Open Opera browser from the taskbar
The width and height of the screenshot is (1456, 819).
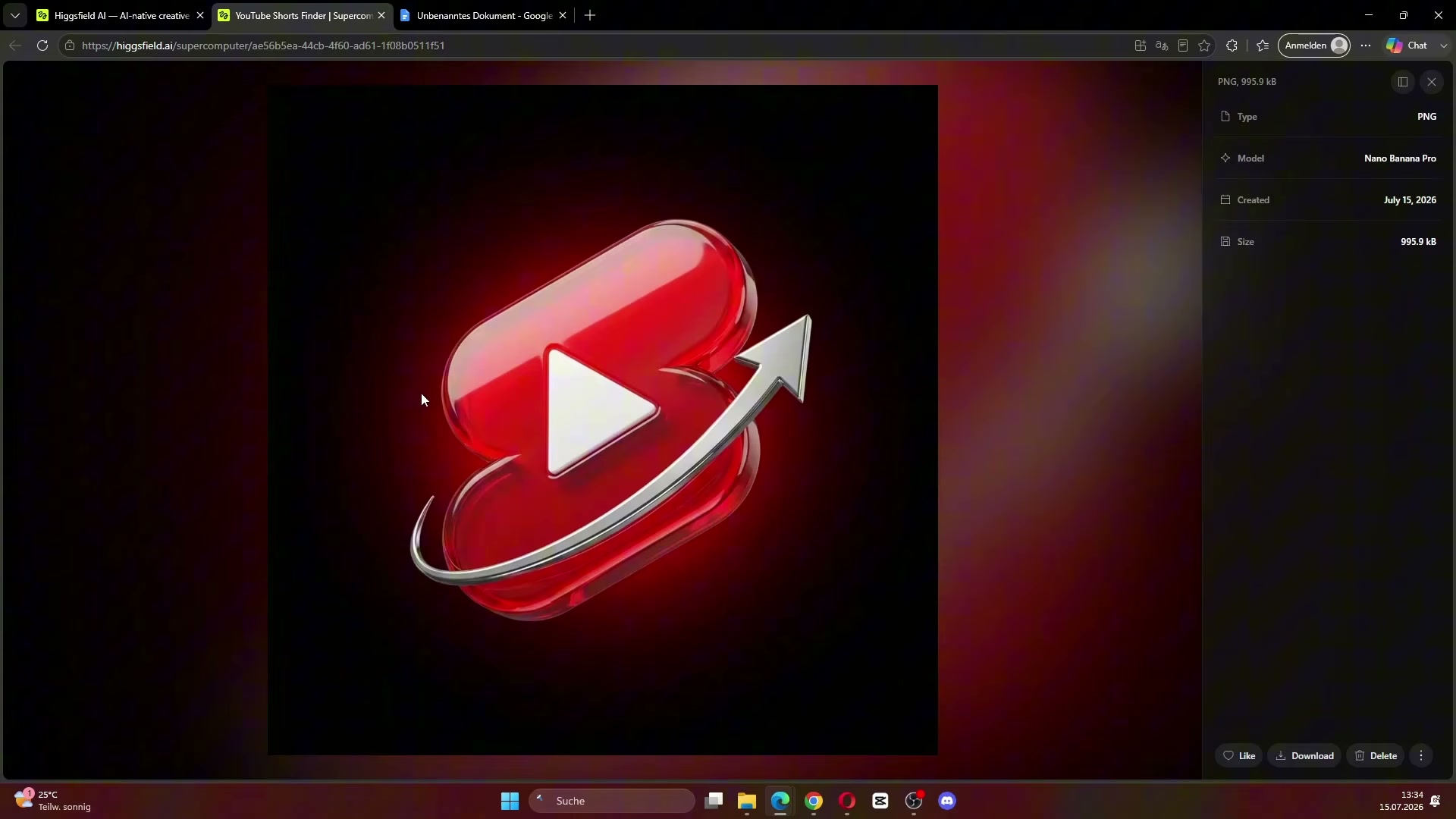pos(847,801)
